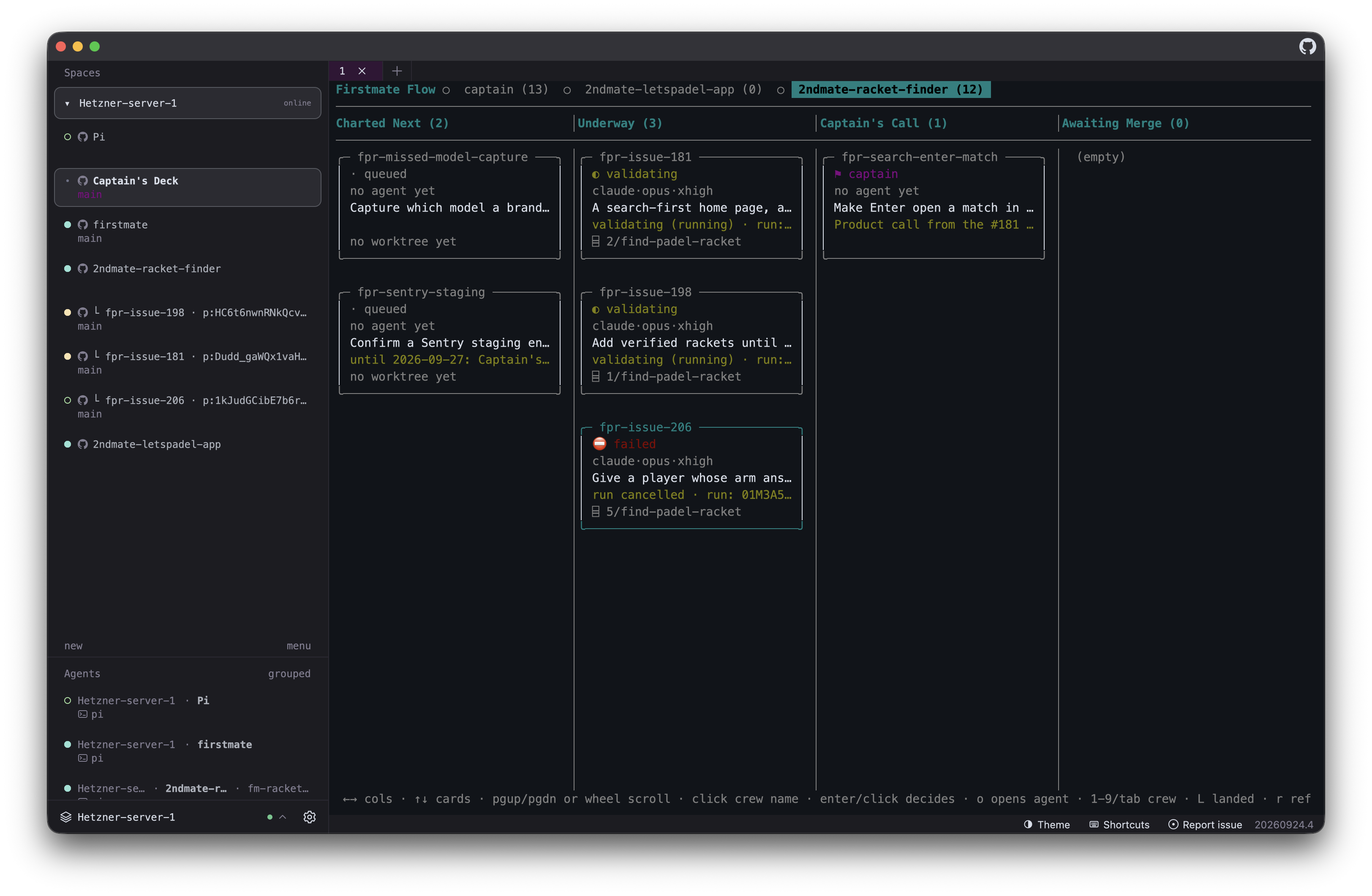Open Shortcuts in the status bar

[x=1119, y=824]
